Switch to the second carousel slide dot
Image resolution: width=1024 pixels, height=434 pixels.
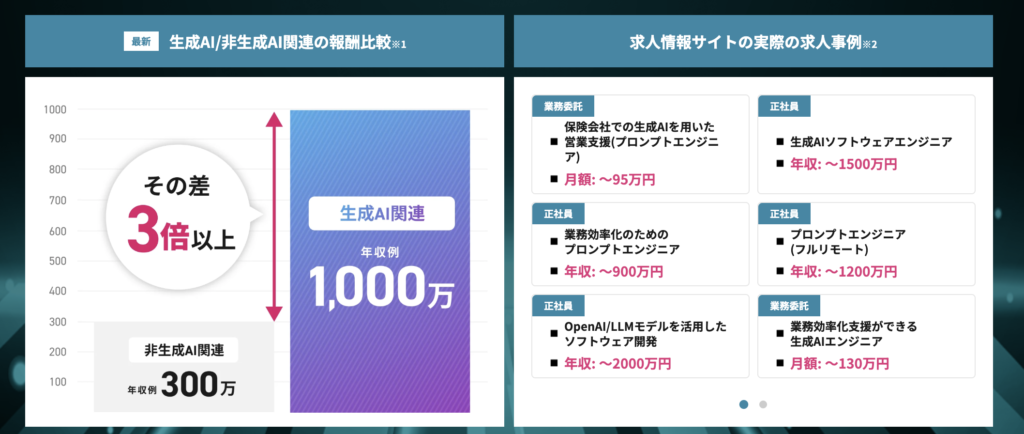pos(763,404)
